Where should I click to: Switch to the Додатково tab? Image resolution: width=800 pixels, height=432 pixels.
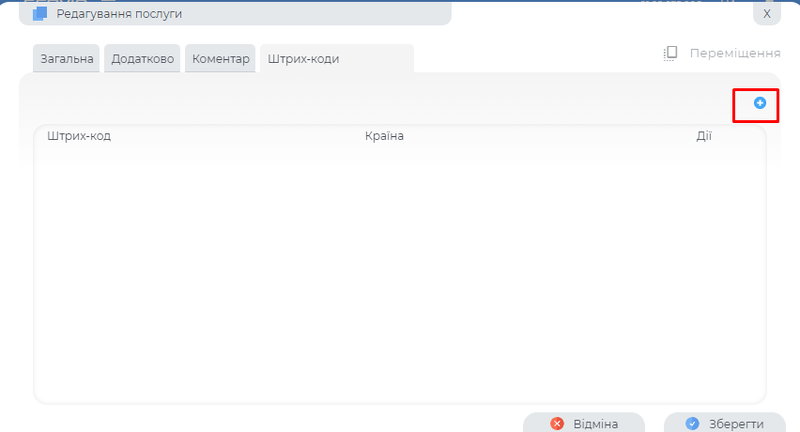[143, 59]
